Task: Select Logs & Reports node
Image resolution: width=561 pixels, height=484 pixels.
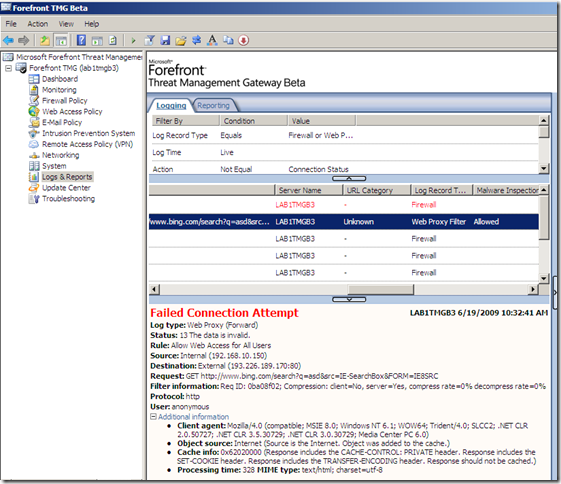Action: tap(67, 177)
